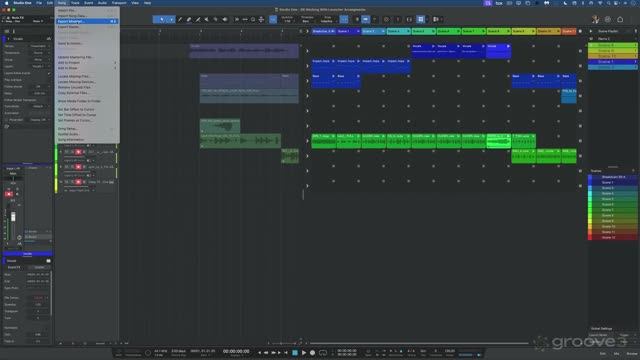Image resolution: width=640 pixels, height=360 pixels.
Task: Choose Locate Missing Files entry
Action: pyautogui.click(x=87, y=76)
